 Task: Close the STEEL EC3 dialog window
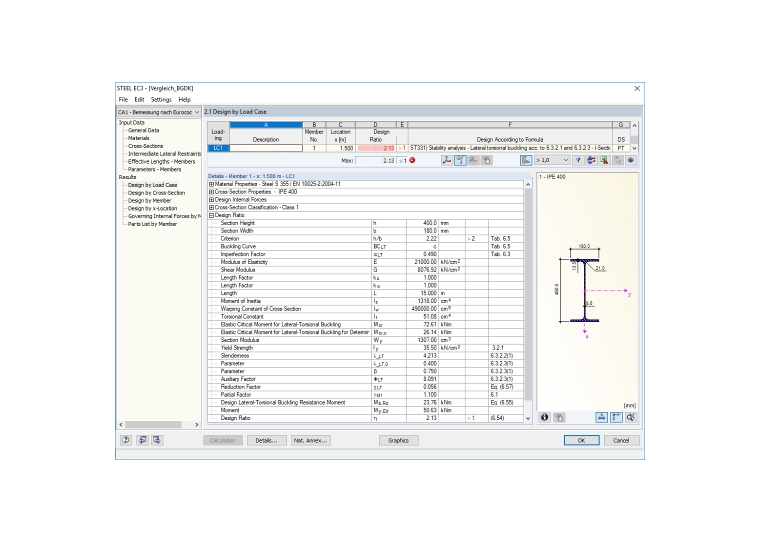(637, 88)
